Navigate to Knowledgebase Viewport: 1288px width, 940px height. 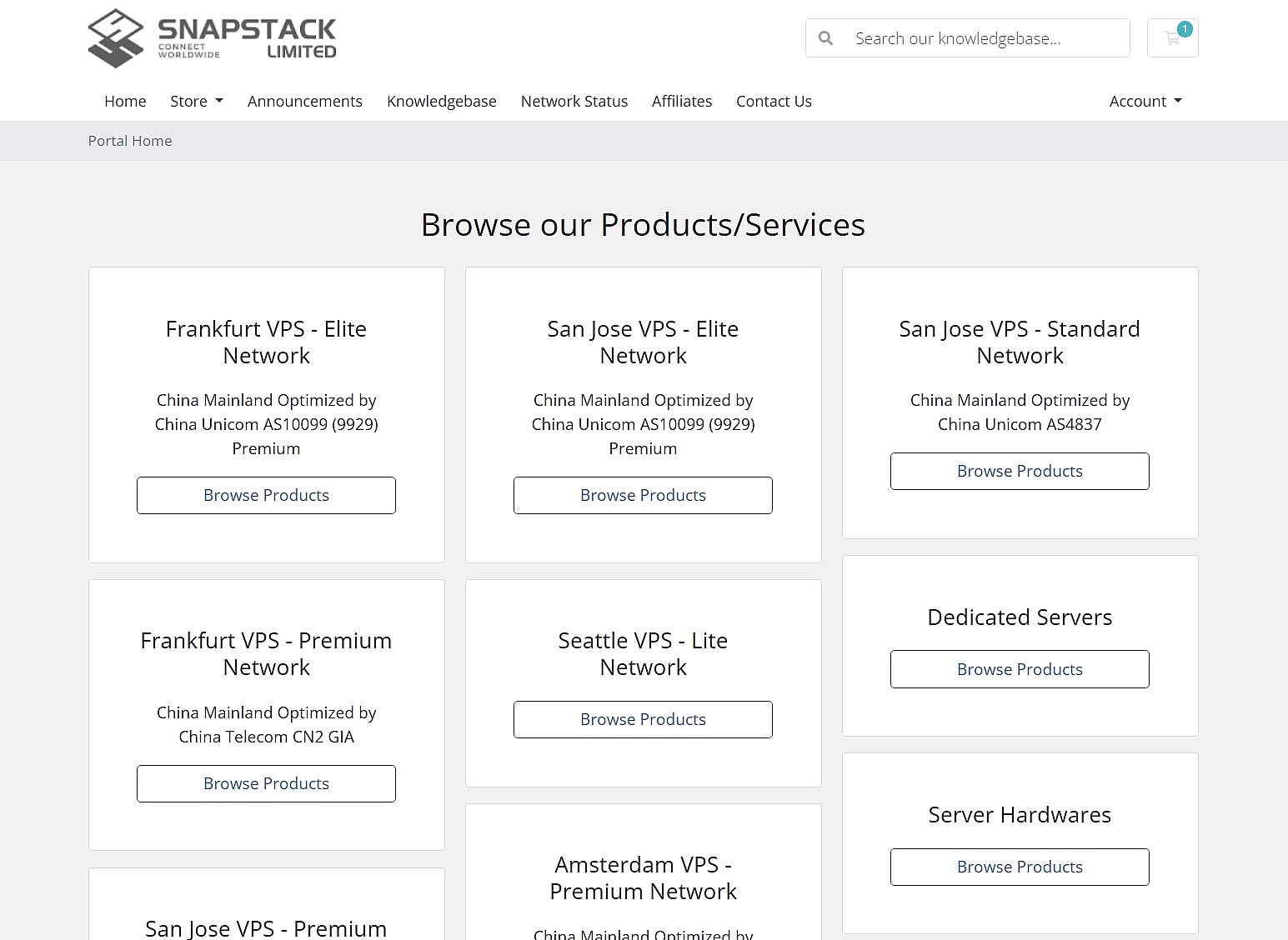tap(441, 101)
